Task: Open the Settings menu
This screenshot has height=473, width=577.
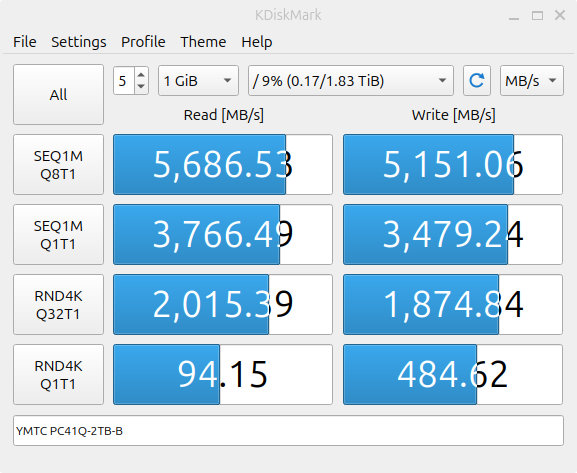Action: 79,42
